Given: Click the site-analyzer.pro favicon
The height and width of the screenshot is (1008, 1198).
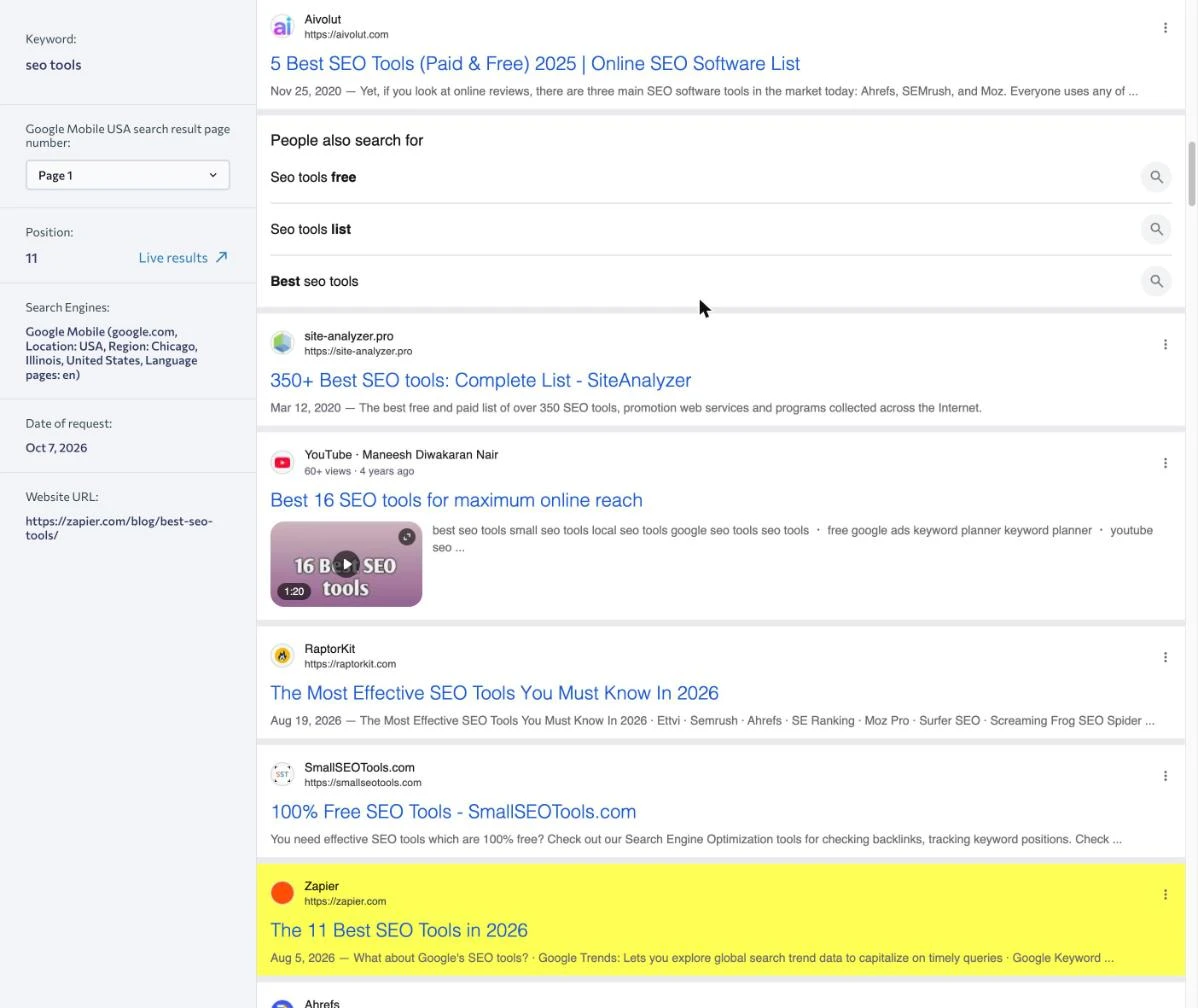Looking at the screenshot, I should click(282, 342).
